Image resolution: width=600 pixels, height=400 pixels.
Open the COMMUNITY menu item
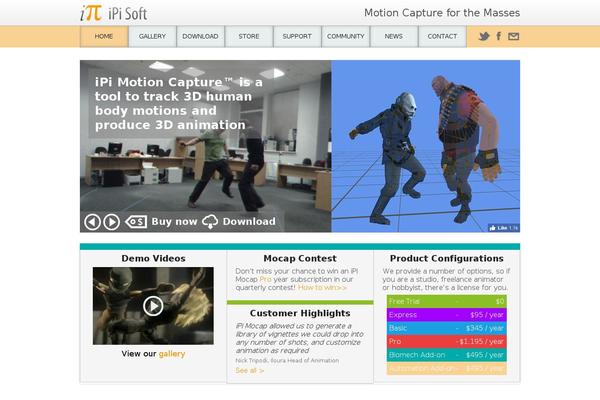click(x=346, y=36)
